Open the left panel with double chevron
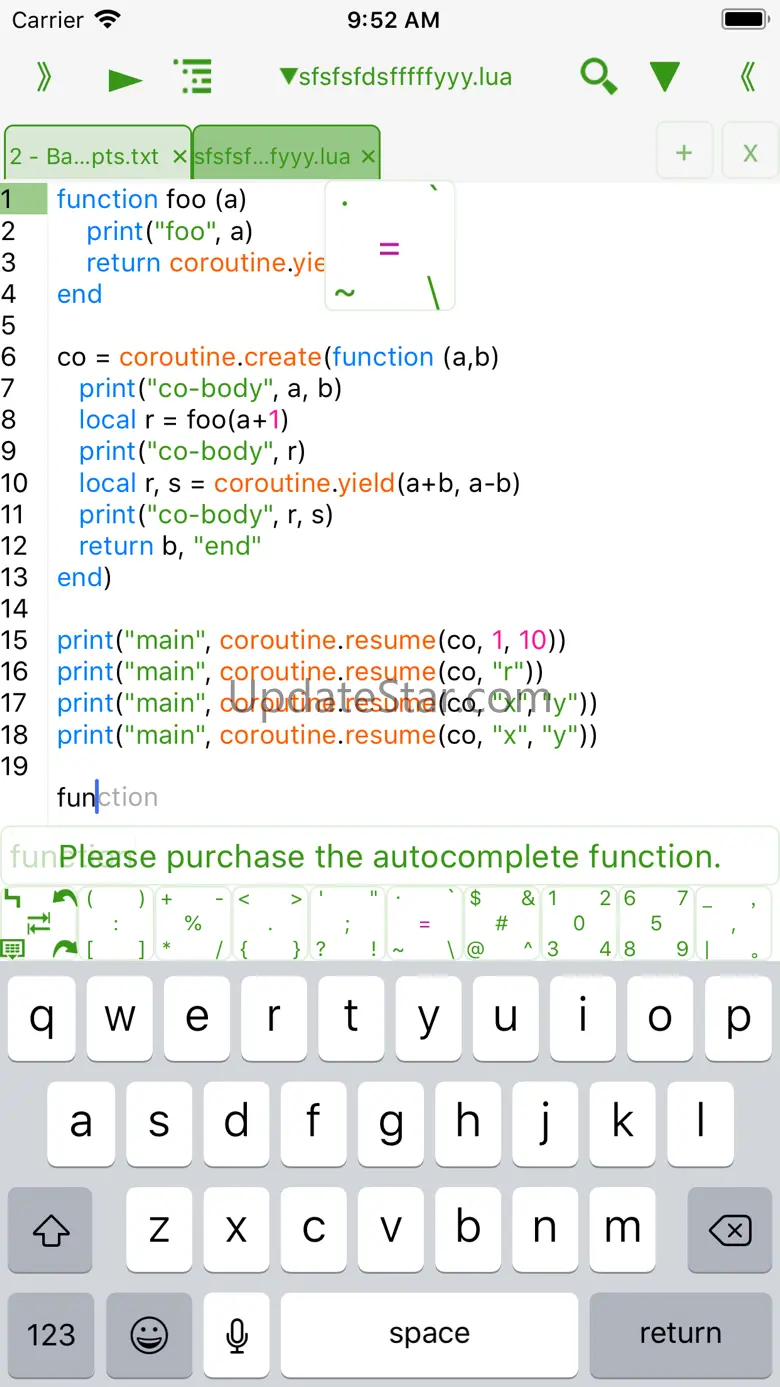 coord(44,77)
